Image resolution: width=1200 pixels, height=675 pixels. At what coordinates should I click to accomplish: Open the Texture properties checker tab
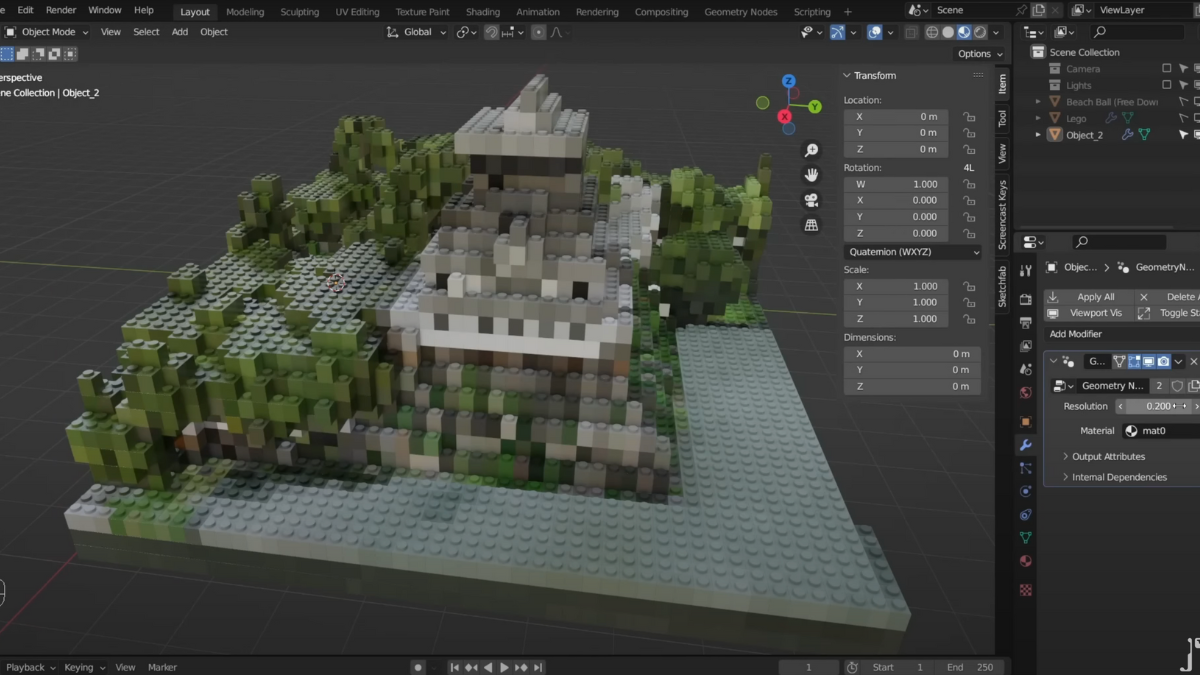click(x=1025, y=590)
